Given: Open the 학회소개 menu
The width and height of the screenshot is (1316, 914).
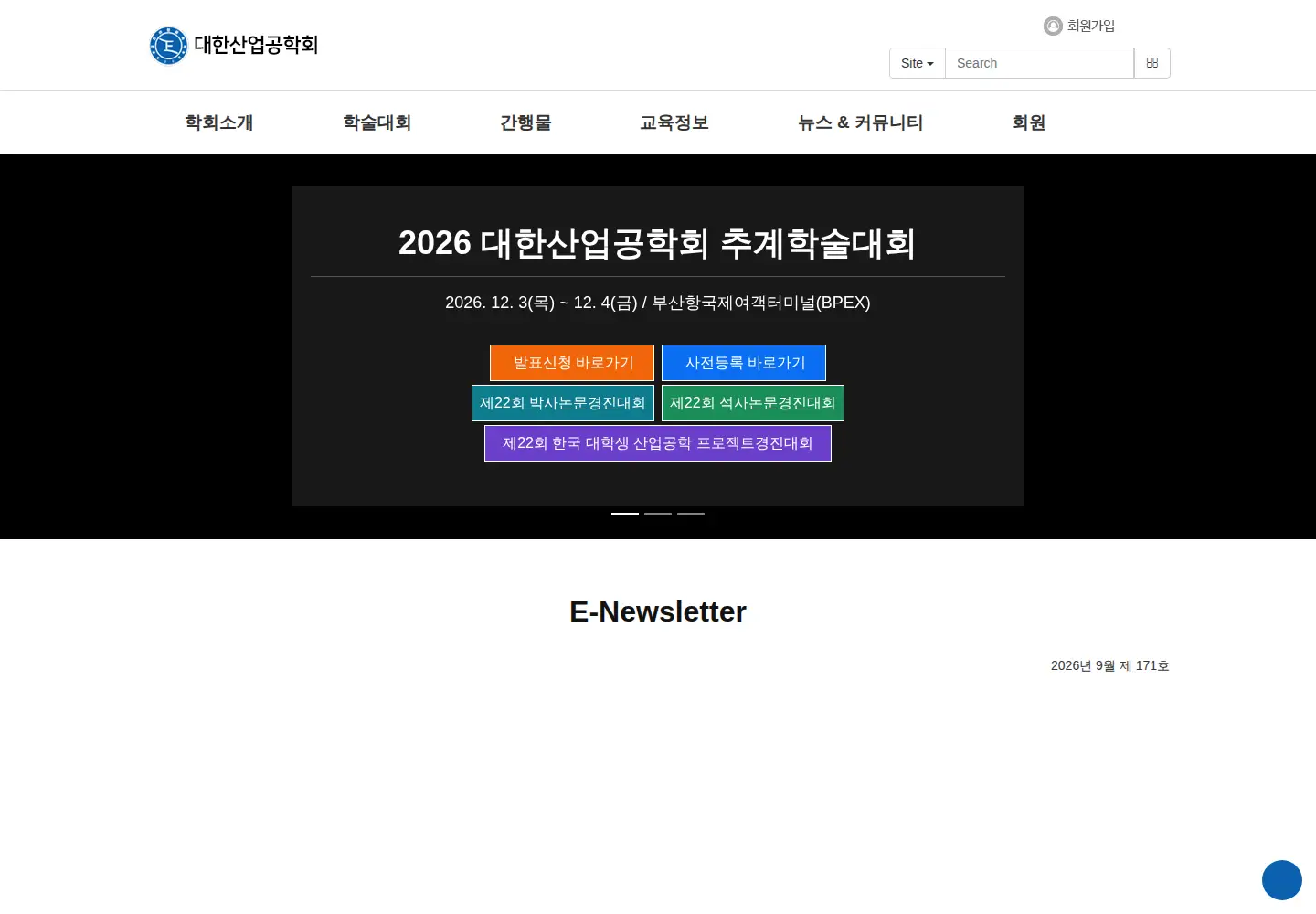Looking at the screenshot, I should [x=219, y=122].
